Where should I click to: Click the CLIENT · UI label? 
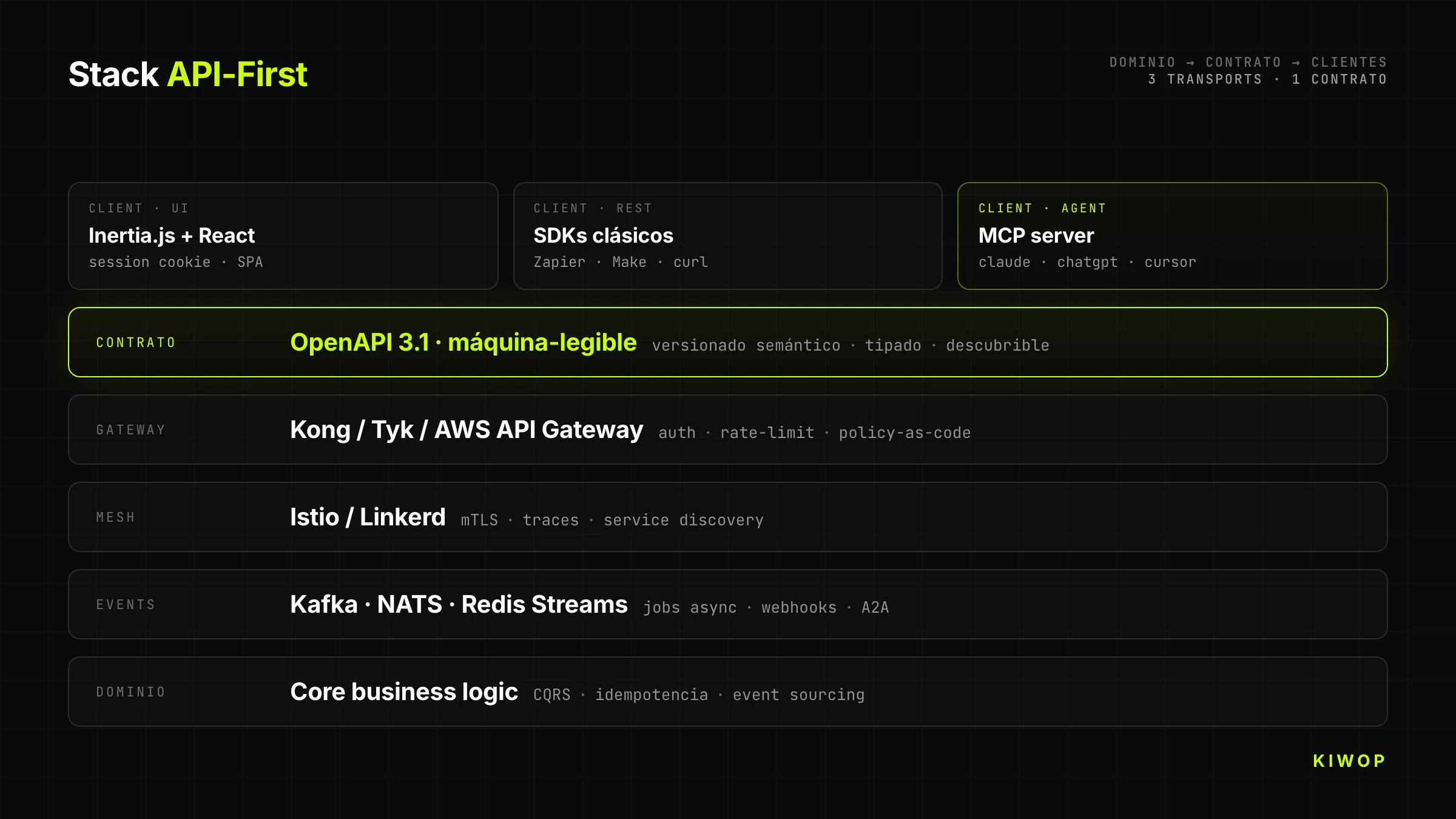pyautogui.click(x=139, y=208)
